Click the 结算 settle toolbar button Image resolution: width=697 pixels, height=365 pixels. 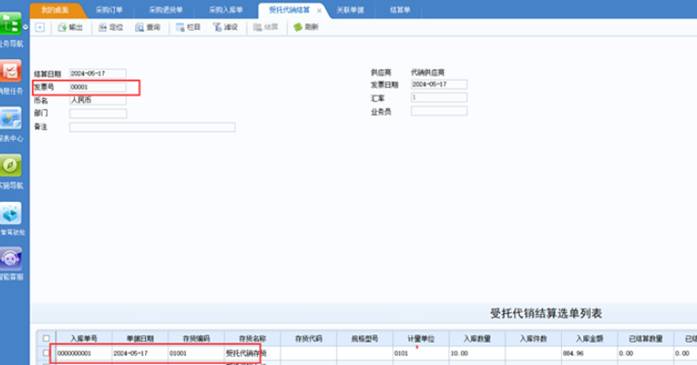(265, 28)
